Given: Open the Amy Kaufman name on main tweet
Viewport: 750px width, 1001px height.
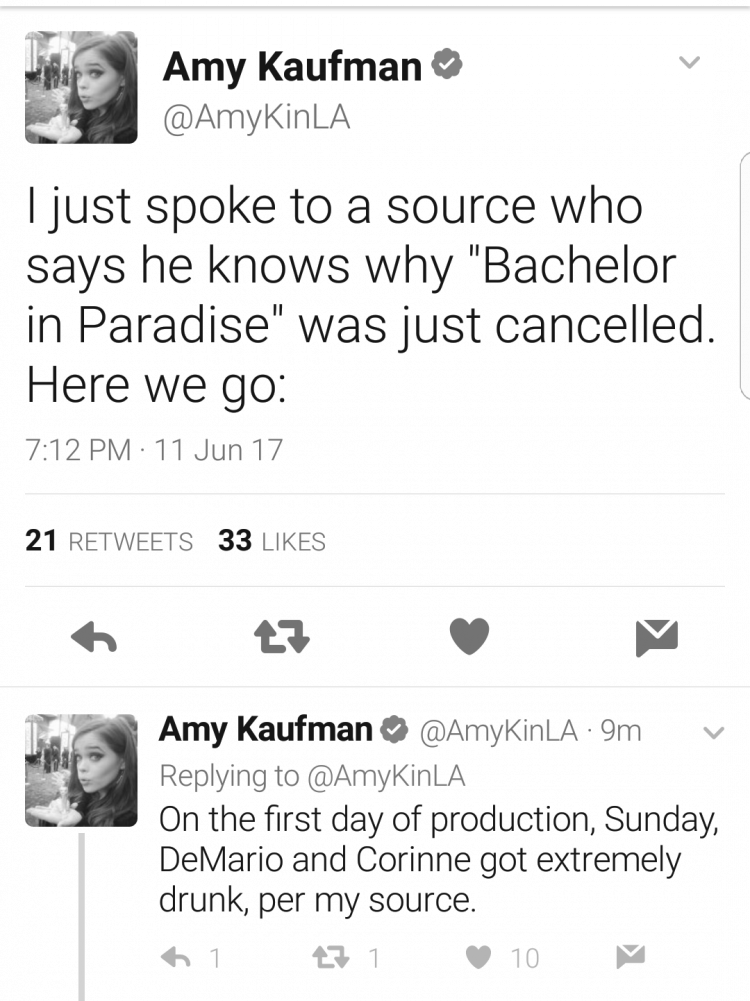Looking at the screenshot, I should pos(292,67).
